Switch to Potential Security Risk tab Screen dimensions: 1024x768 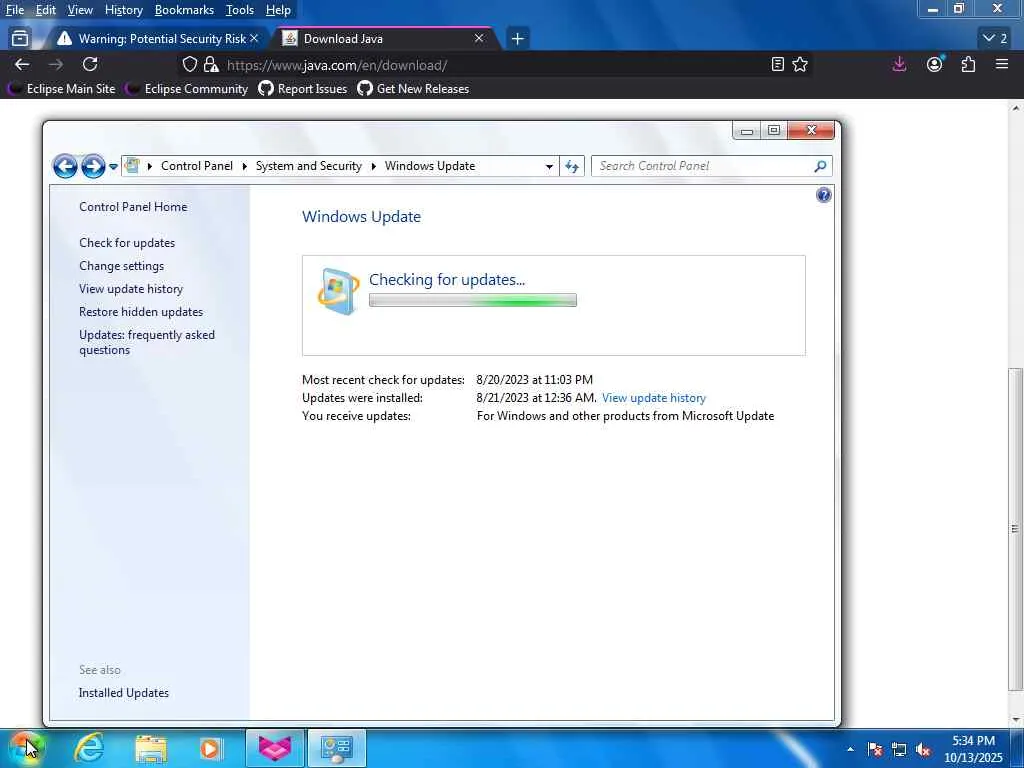tap(155, 39)
